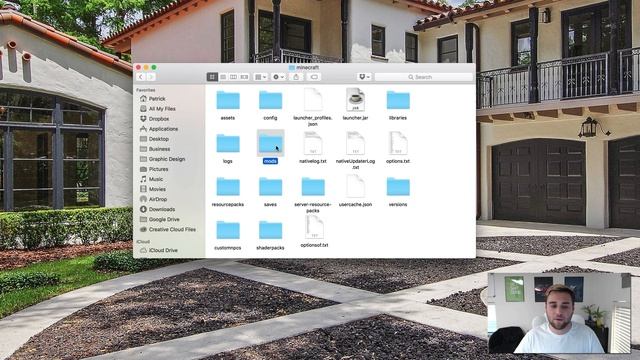Select the mods folder icon
Screen dimensions: 640x360
pyautogui.click(x=270, y=143)
